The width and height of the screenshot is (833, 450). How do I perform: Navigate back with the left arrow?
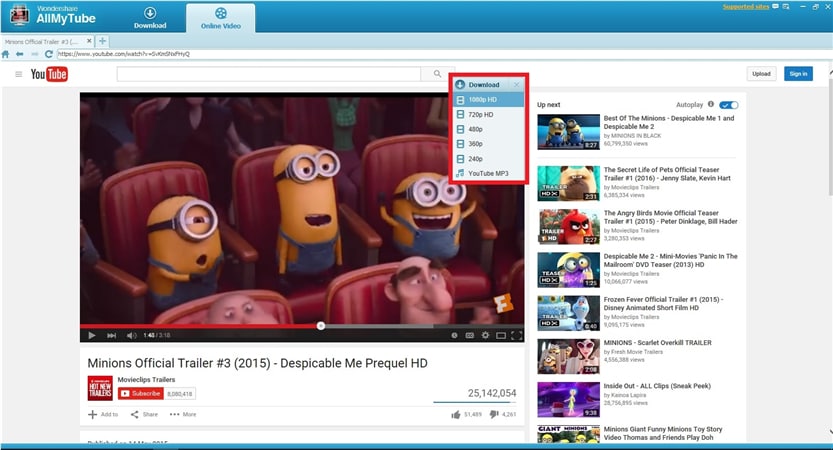[20, 54]
